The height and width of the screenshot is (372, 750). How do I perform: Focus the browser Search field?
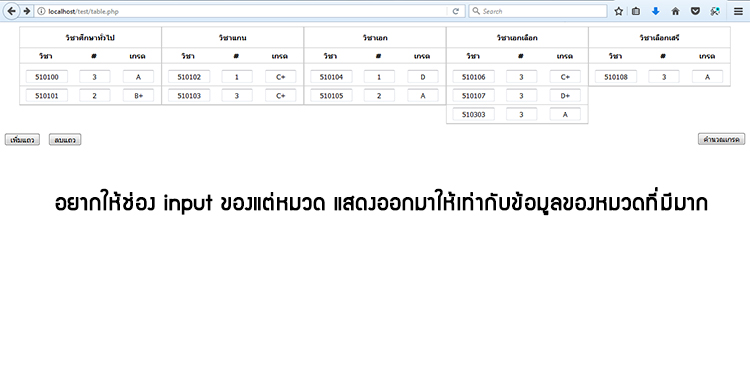(538, 11)
